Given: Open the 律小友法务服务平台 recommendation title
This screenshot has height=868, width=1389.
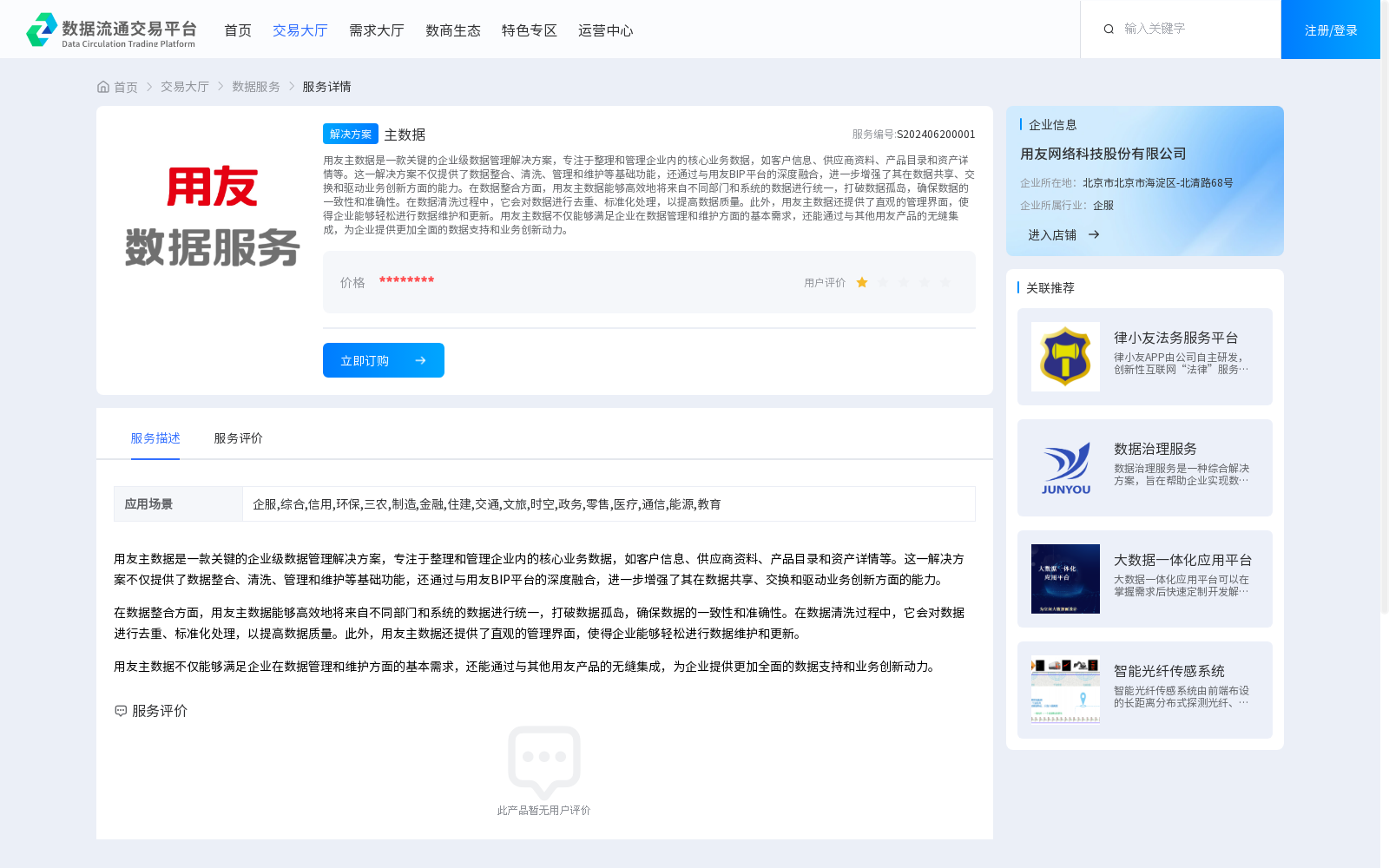Looking at the screenshot, I should (x=1176, y=338).
